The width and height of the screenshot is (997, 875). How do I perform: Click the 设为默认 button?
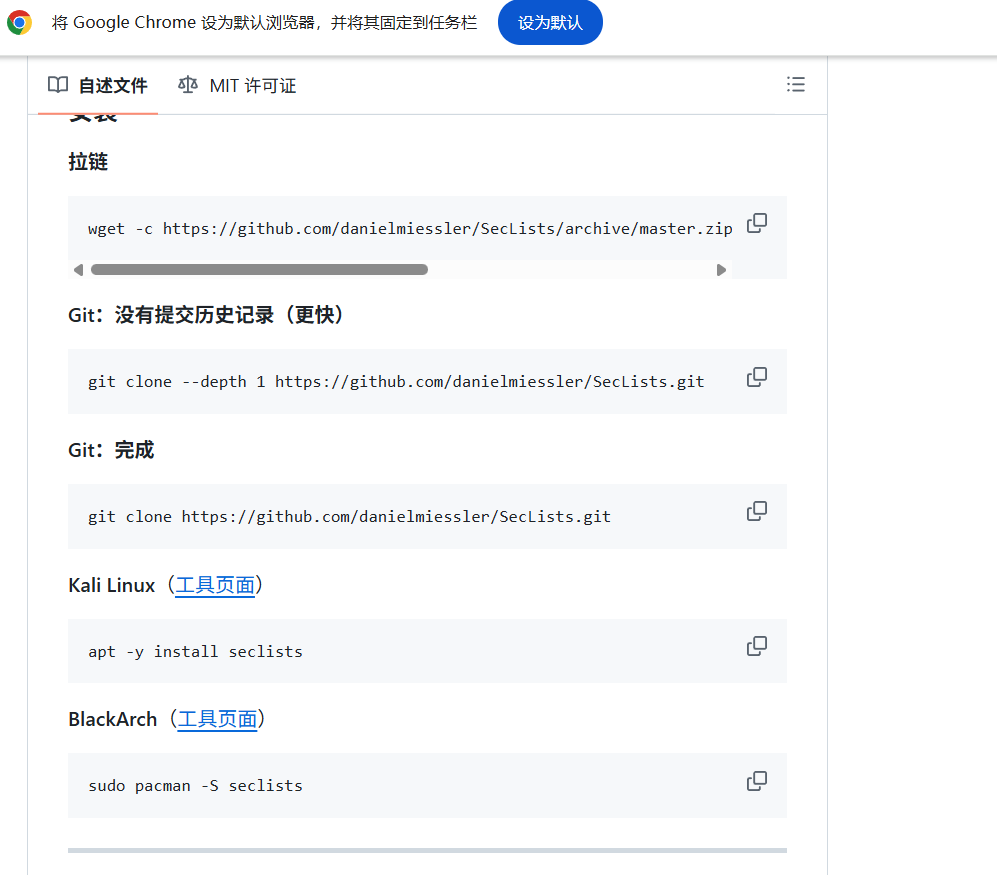[550, 22]
